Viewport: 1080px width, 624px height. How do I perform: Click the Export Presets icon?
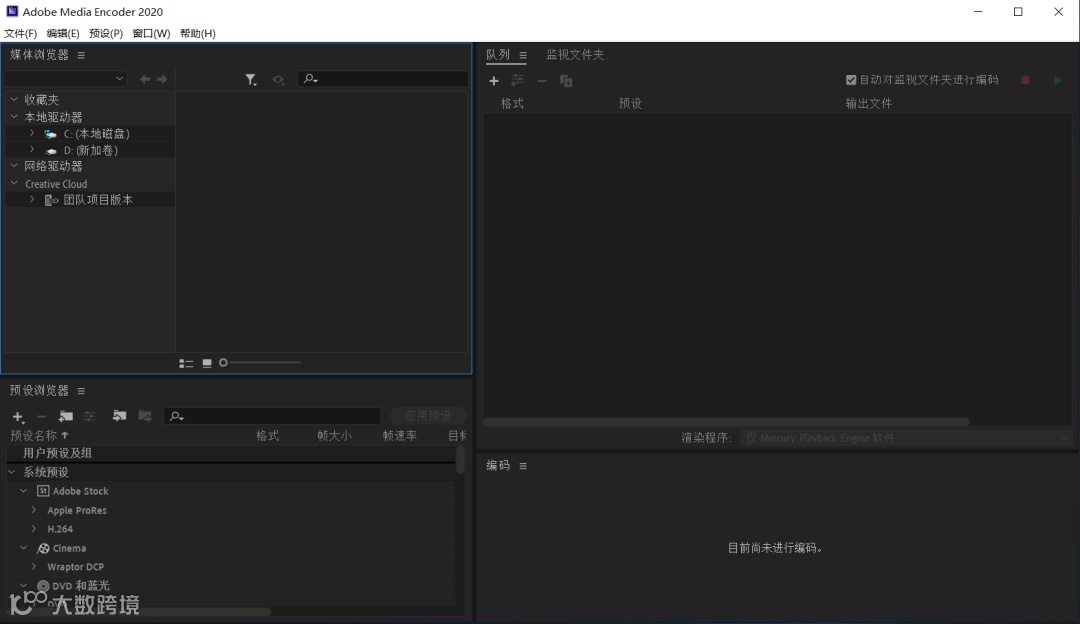(x=145, y=416)
